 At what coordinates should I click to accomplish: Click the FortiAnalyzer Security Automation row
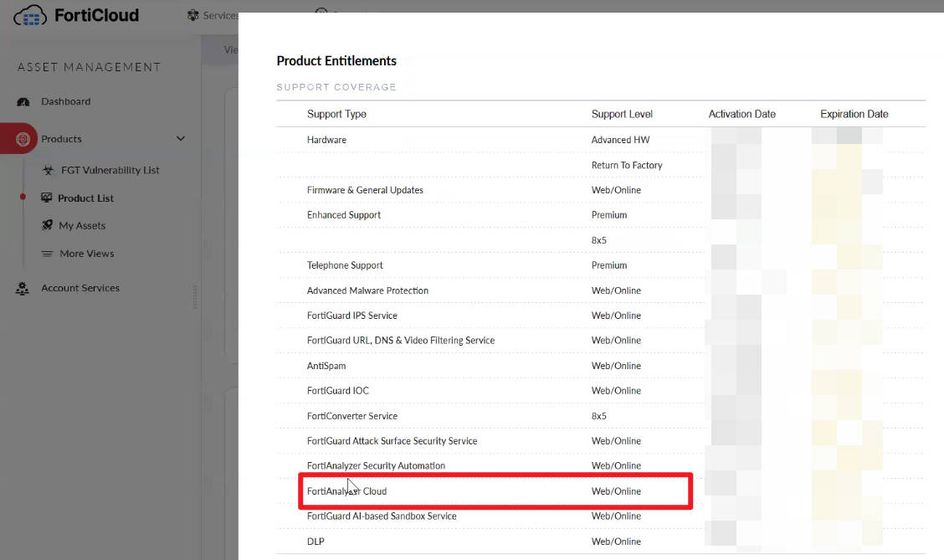tap(375, 466)
